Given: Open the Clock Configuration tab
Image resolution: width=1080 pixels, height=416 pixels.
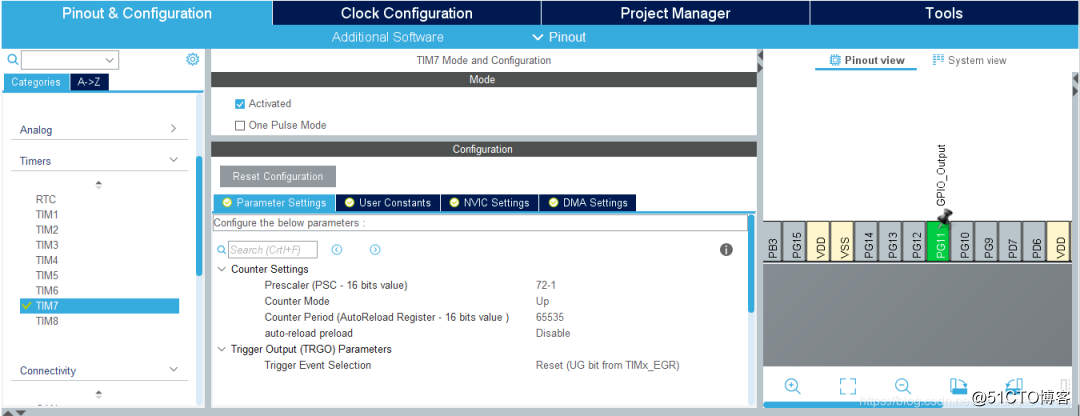Looking at the screenshot, I should pyautogui.click(x=406, y=13).
